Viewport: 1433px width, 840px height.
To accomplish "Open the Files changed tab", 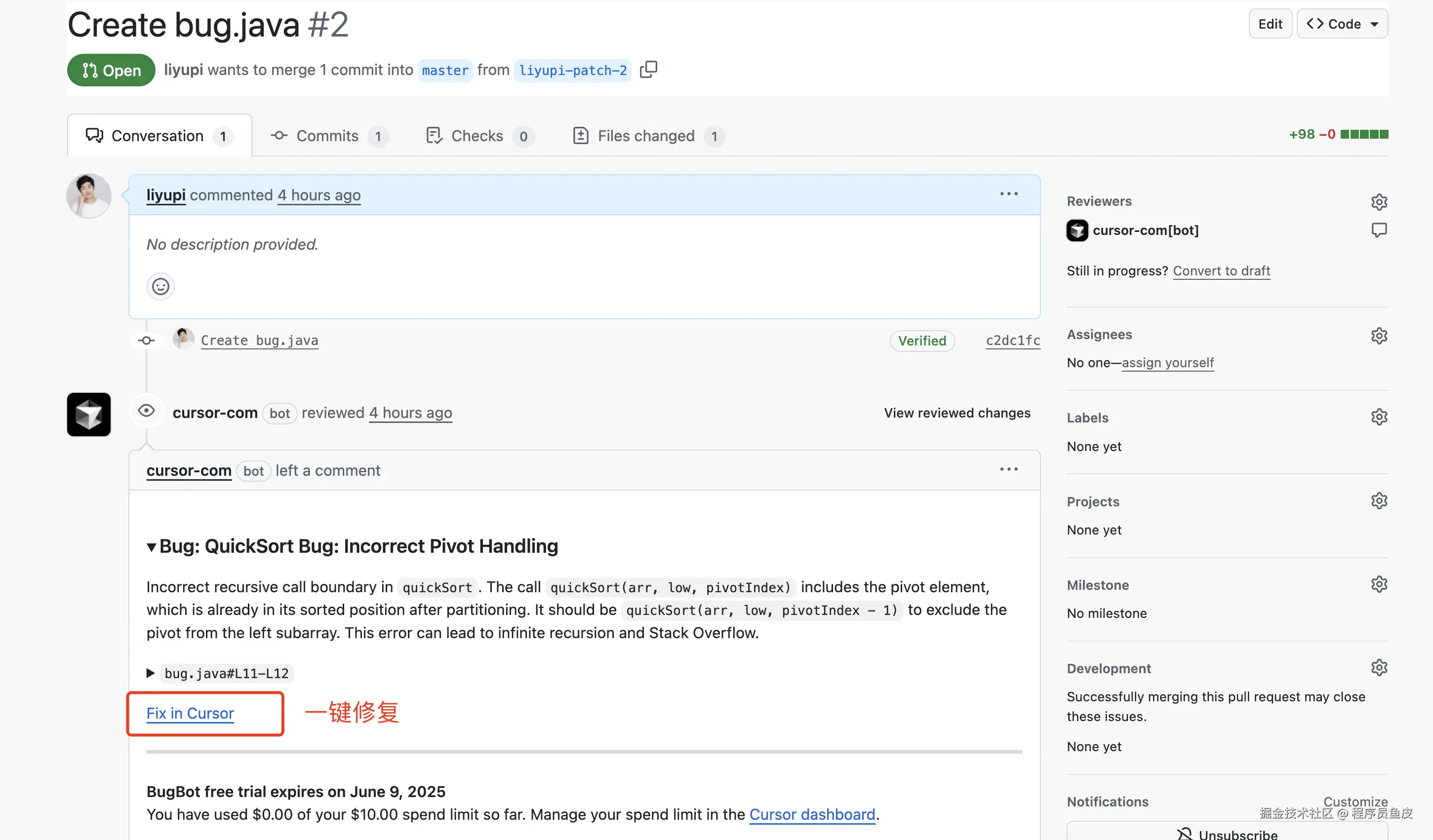I will [x=646, y=136].
